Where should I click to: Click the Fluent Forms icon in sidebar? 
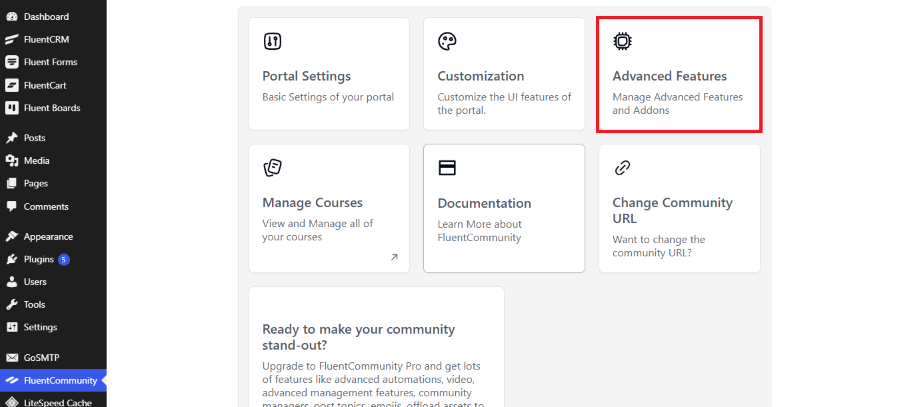11,62
